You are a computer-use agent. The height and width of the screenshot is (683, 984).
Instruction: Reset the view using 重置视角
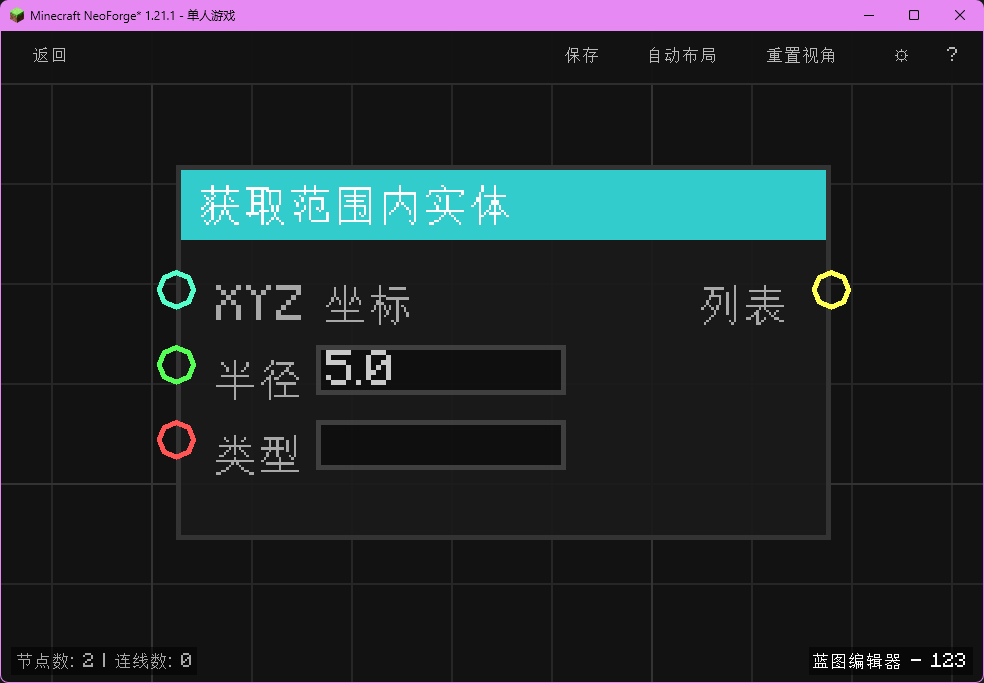[801, 56]
